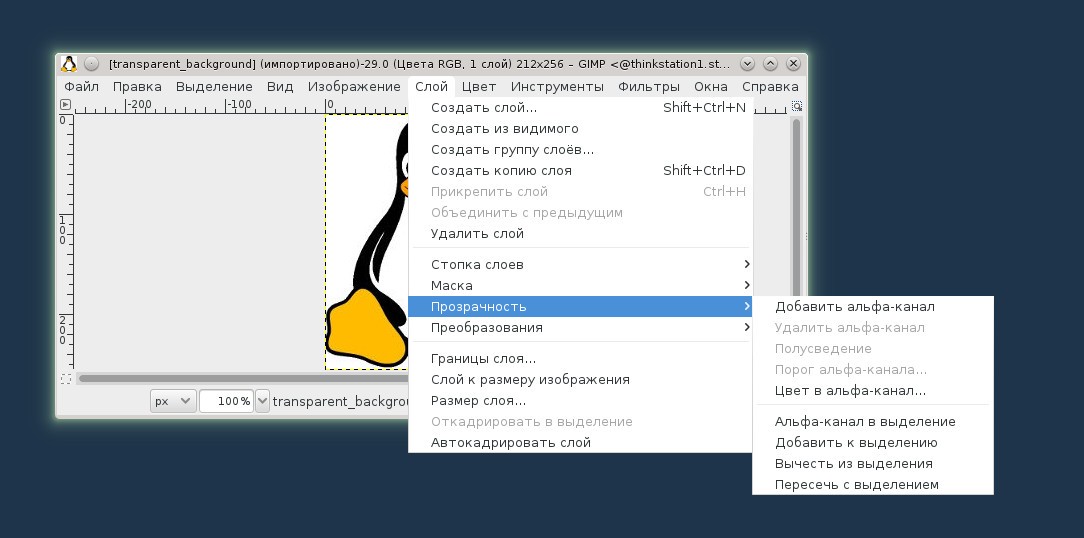Close the open Слой menu
Viewport: 1084px width, 538px height.
click(x=431, y=86)
